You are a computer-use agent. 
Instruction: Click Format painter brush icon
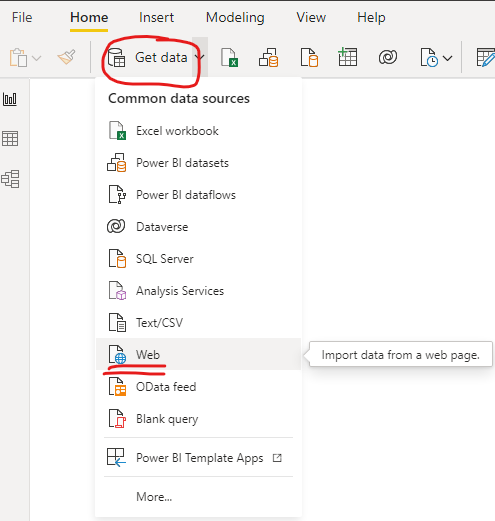[66, 57]
